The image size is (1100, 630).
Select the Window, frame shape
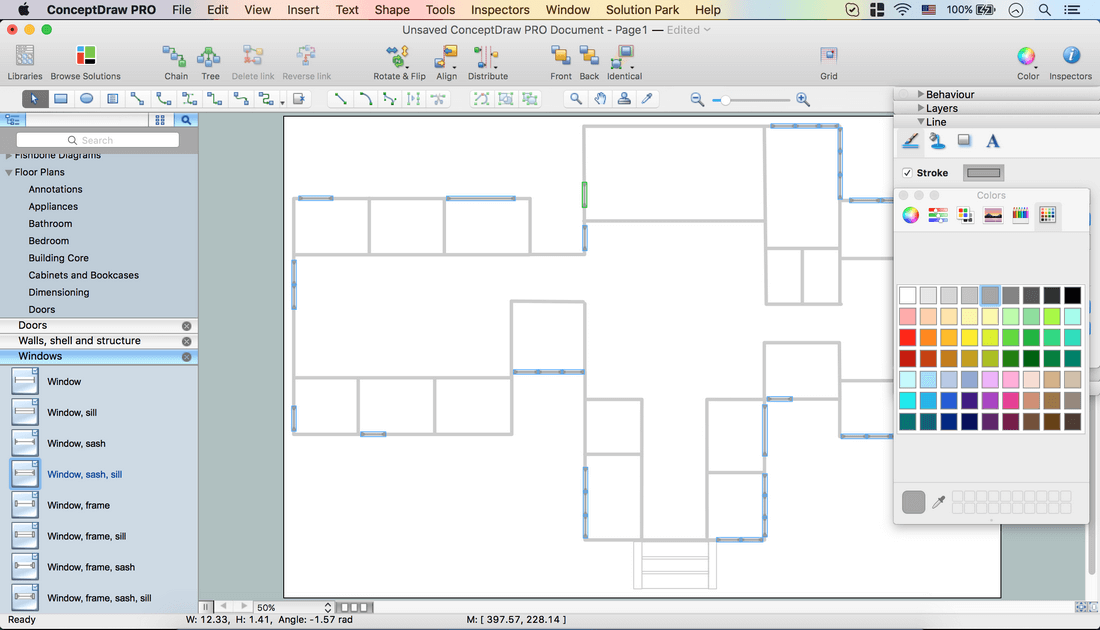pos(78,505)
